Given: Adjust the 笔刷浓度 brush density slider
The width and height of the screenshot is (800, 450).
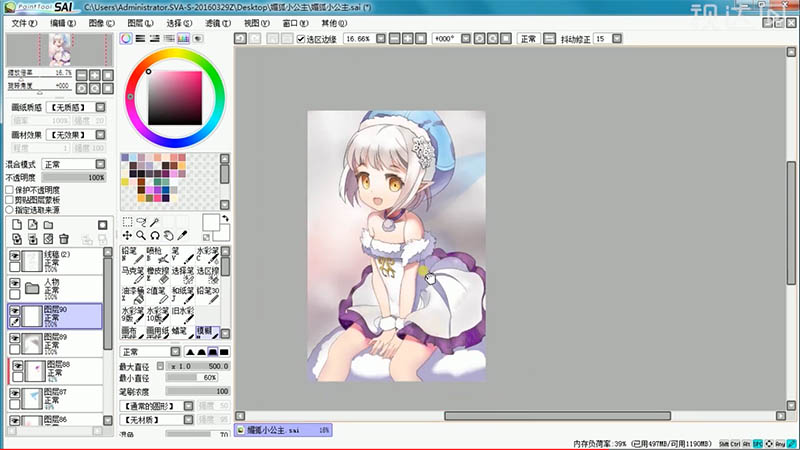Looking at the screenshot, I should click(x=198, y=391).
